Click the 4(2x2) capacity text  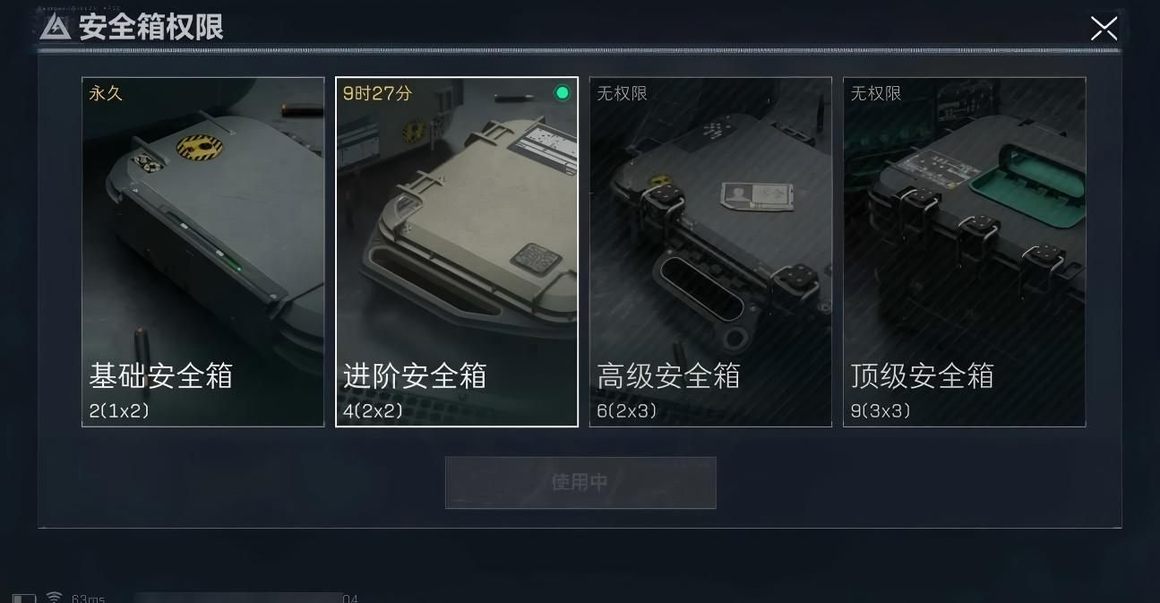373,411
